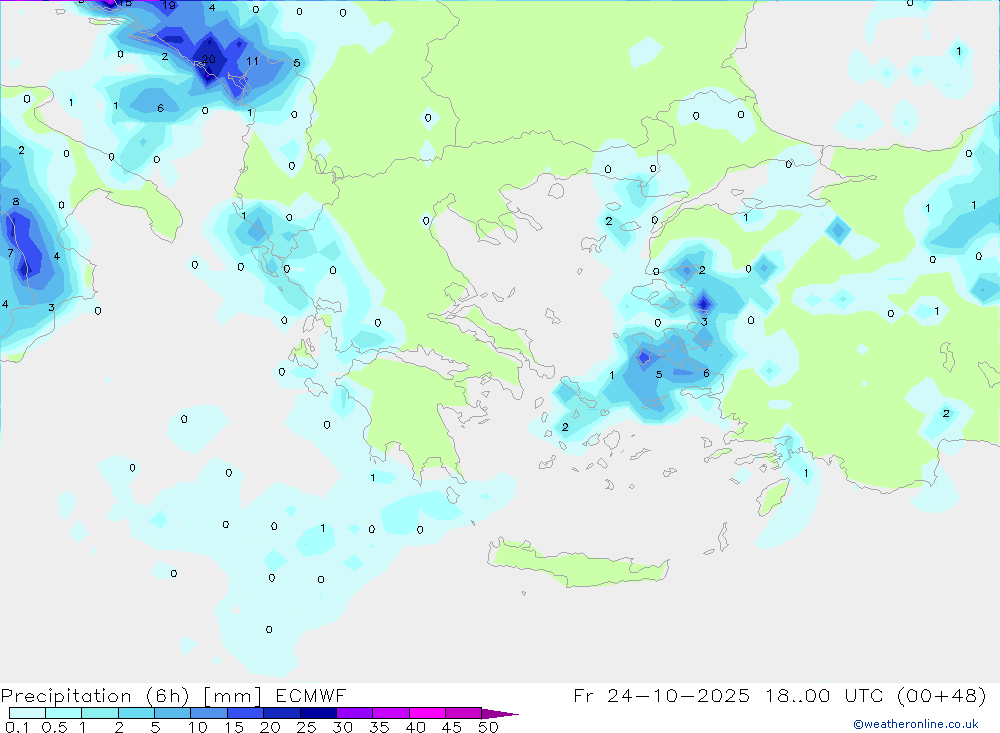The width and height of the screenshot is (1000, 733).
Task: Pick the 2–5 mm legend color swatch
Action: click(136, 713)
